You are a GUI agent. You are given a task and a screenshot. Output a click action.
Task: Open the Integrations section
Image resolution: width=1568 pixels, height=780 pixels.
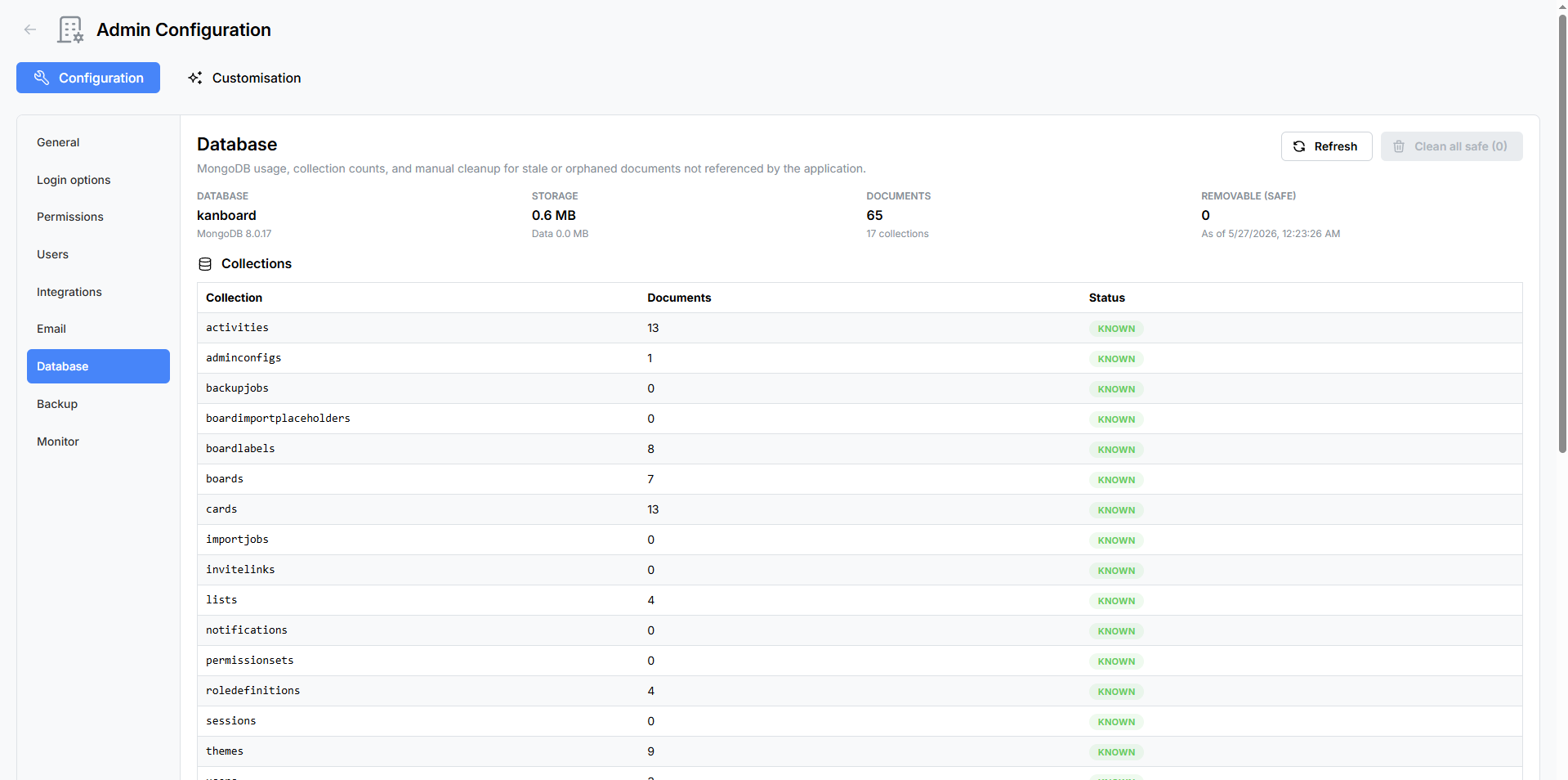click(x=98, y=292)
